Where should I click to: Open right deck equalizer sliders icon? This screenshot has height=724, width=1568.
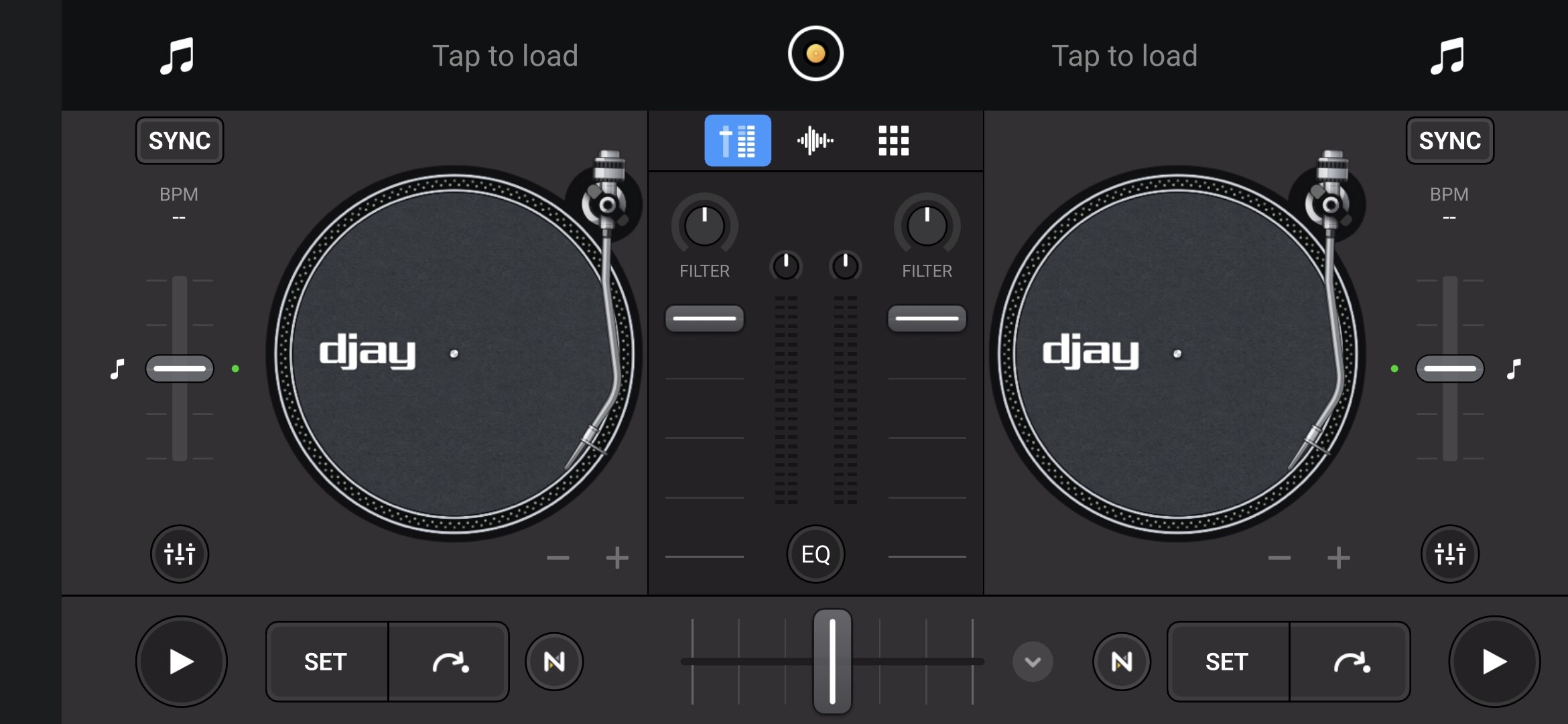(x=1449, y=554)
